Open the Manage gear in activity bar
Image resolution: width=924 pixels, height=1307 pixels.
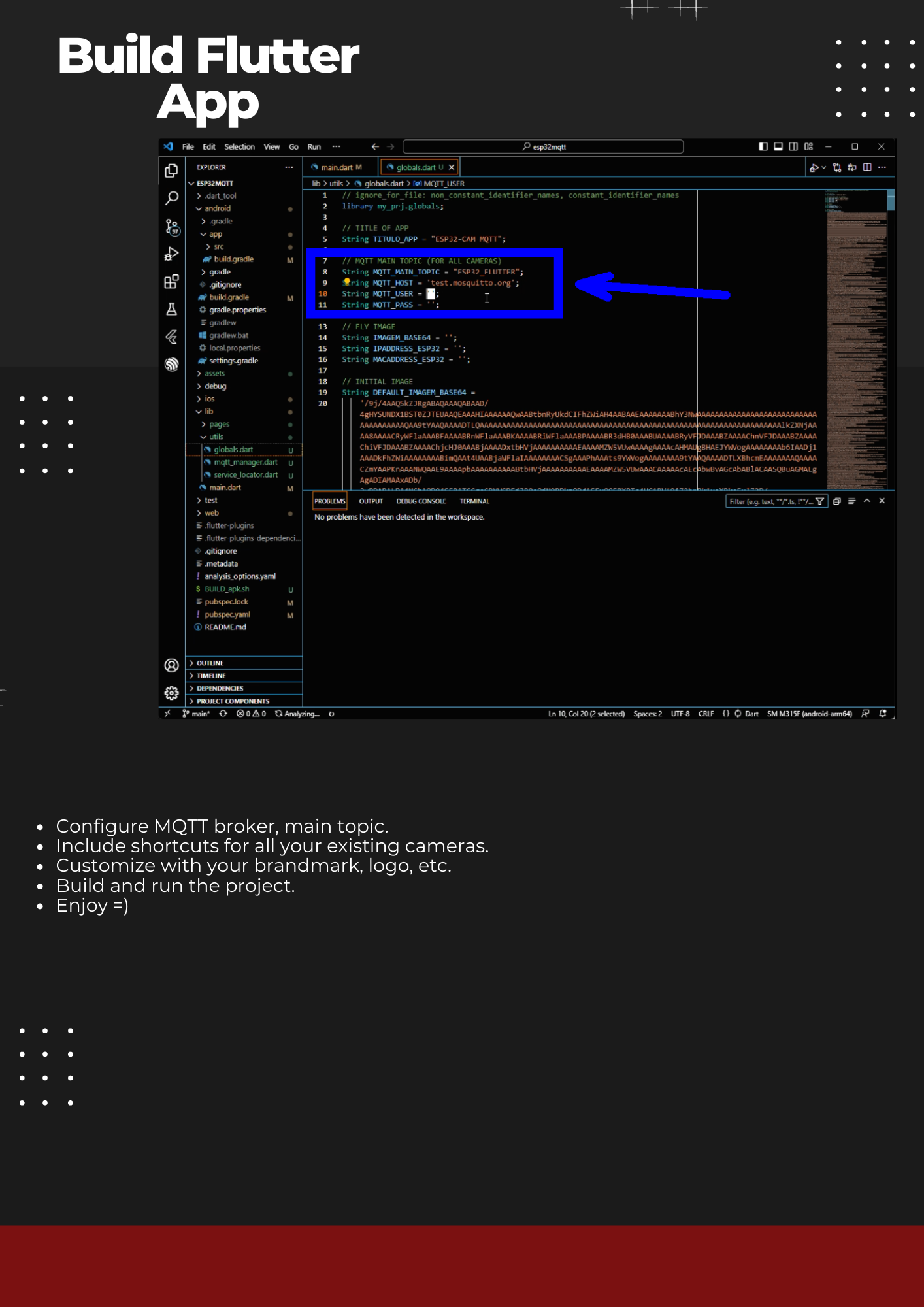[x=171, y=693]
